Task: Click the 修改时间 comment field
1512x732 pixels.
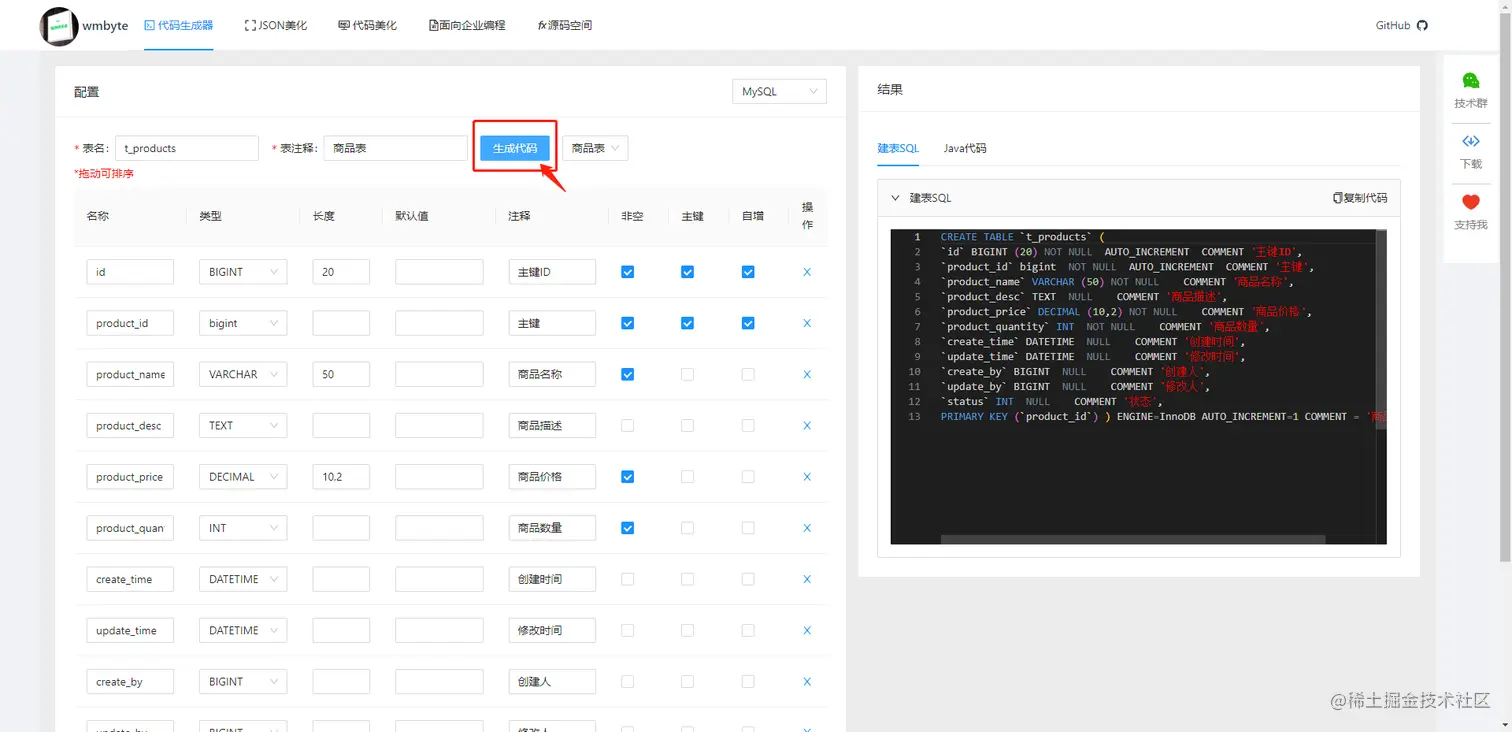Action: point(552,631)
